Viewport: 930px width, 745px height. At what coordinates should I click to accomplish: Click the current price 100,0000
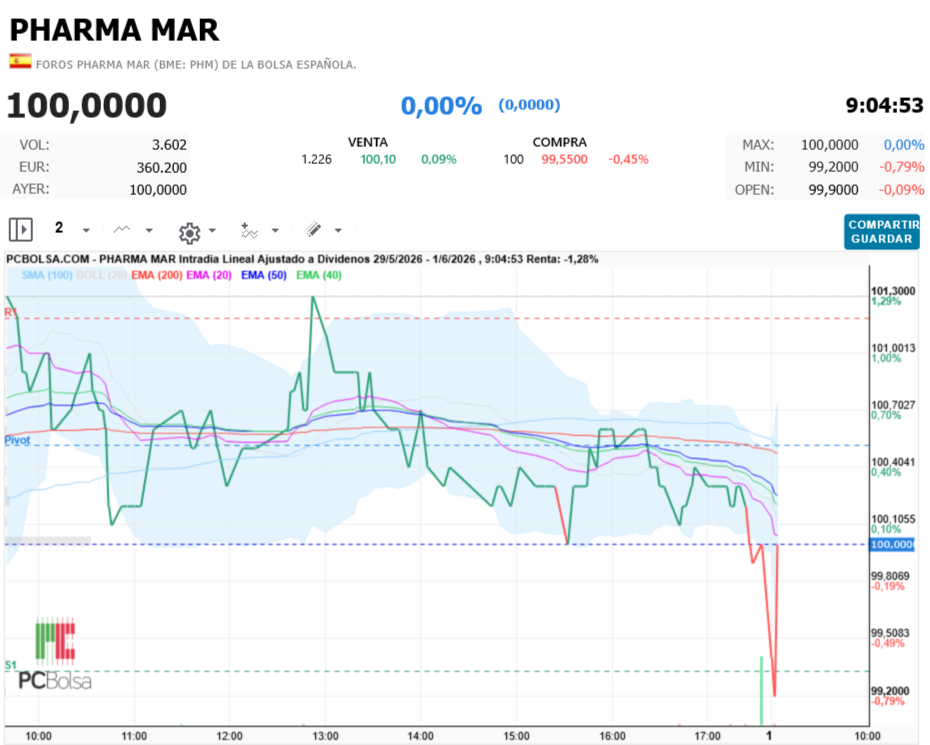pos(87,106)
